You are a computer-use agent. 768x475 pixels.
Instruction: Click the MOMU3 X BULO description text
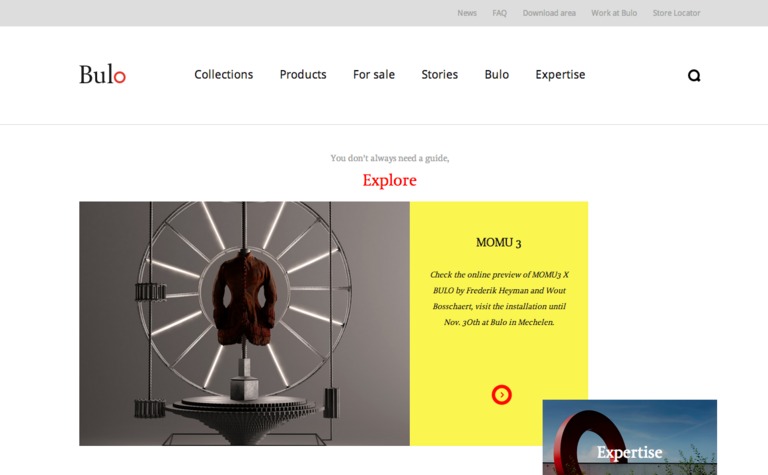pyautogui.click(x=499, y=298)
